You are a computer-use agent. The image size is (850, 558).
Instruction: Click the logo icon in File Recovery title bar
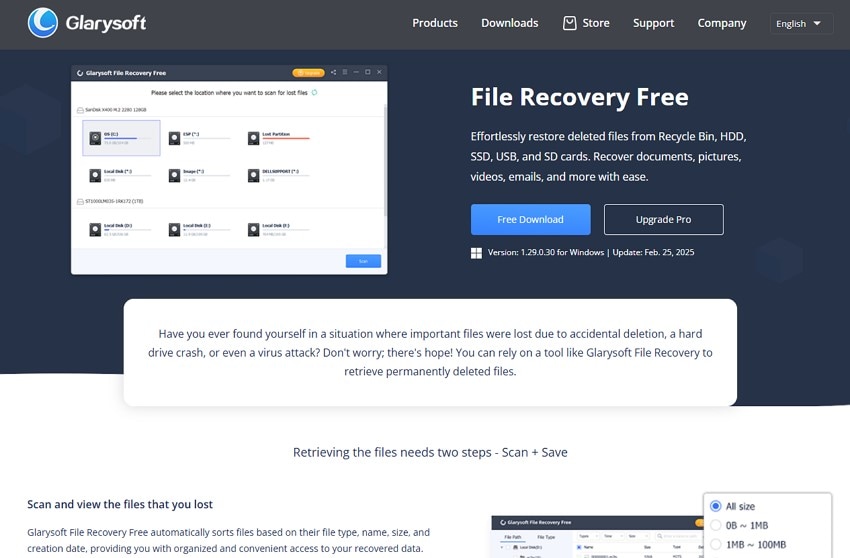click(x=80, y=73)
